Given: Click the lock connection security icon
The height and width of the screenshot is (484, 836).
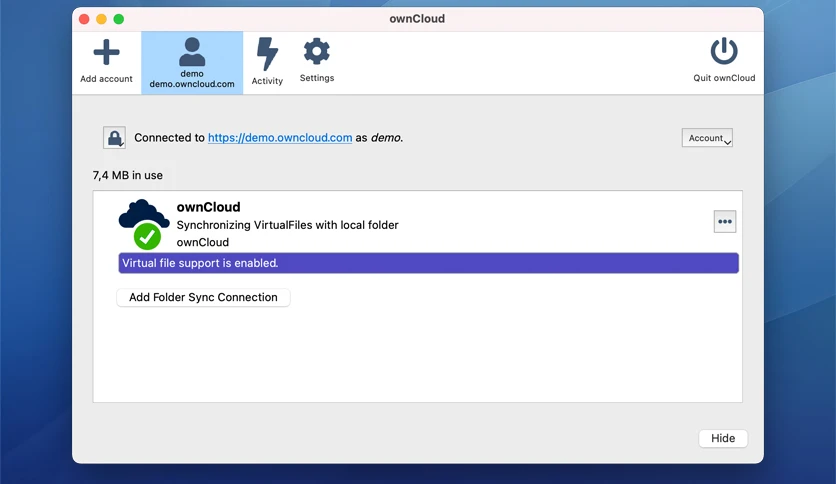Looking at the screenshot, I should (115, 138).
